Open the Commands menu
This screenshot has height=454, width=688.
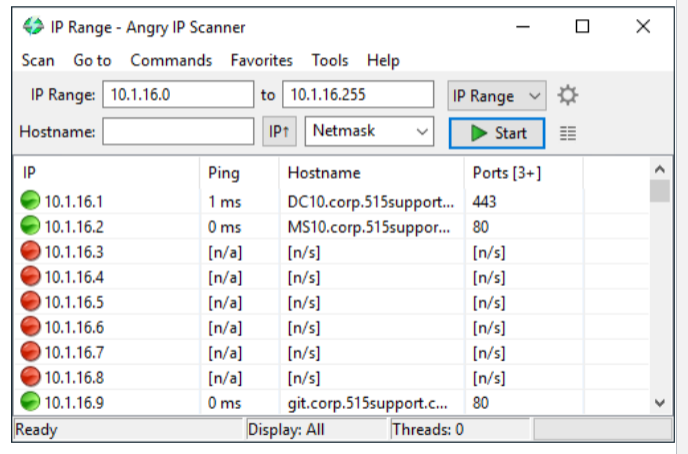click(171, 60)
